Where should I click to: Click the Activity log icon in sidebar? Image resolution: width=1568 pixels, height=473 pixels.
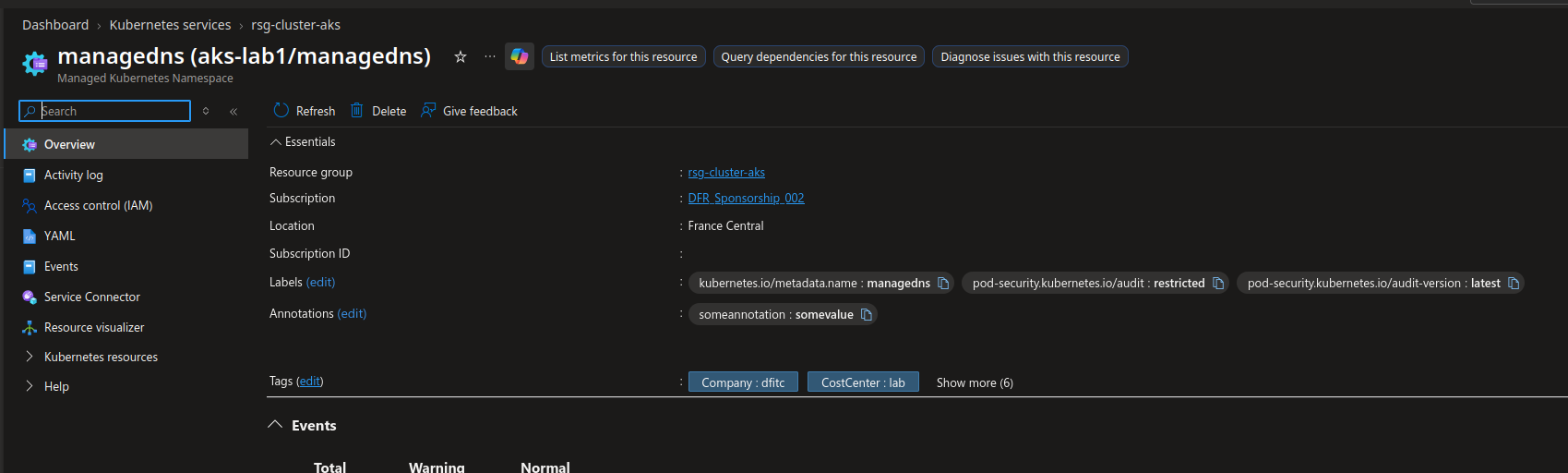30,175
